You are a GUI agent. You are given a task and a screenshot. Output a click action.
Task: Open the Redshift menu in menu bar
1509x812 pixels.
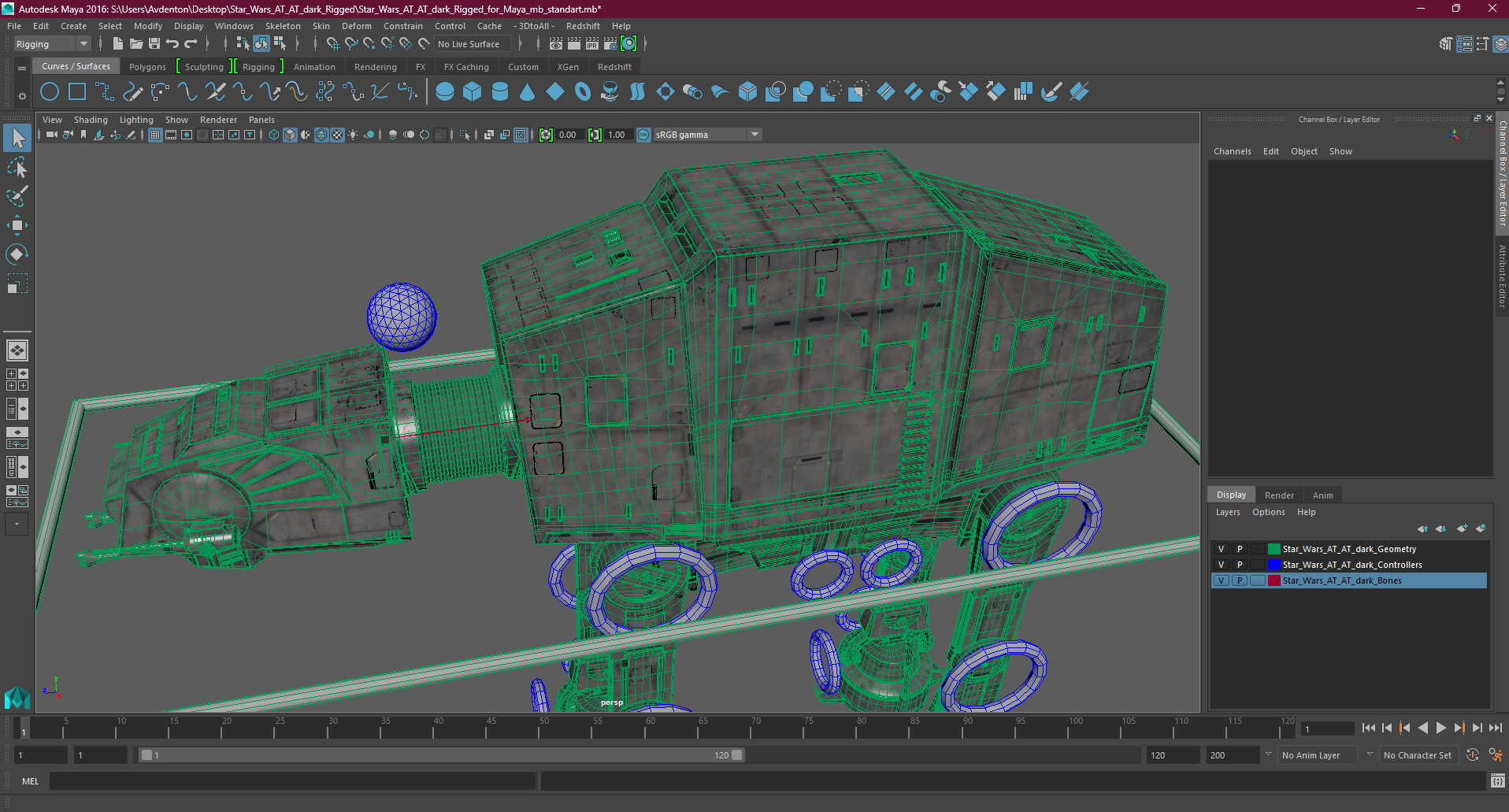[x=583, y=26]
